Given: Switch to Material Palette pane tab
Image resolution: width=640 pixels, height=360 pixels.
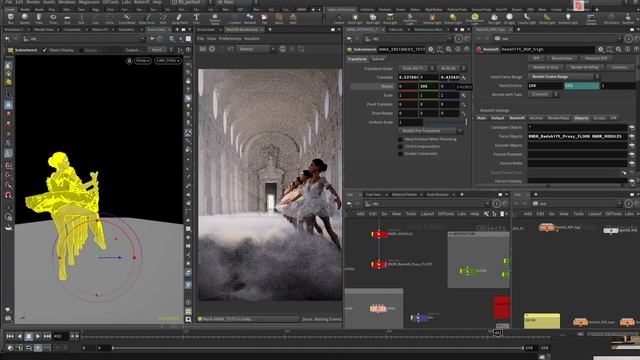Looking at the screenshot, I should coord(404,195).
